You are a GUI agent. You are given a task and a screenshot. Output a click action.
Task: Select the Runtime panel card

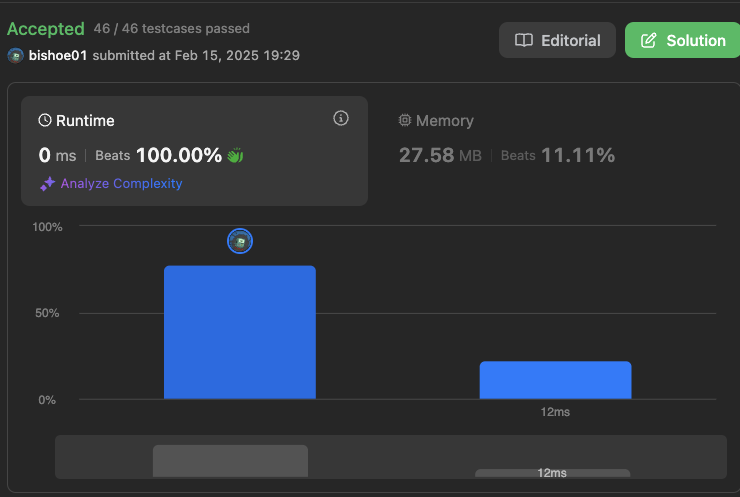point(194,151)
